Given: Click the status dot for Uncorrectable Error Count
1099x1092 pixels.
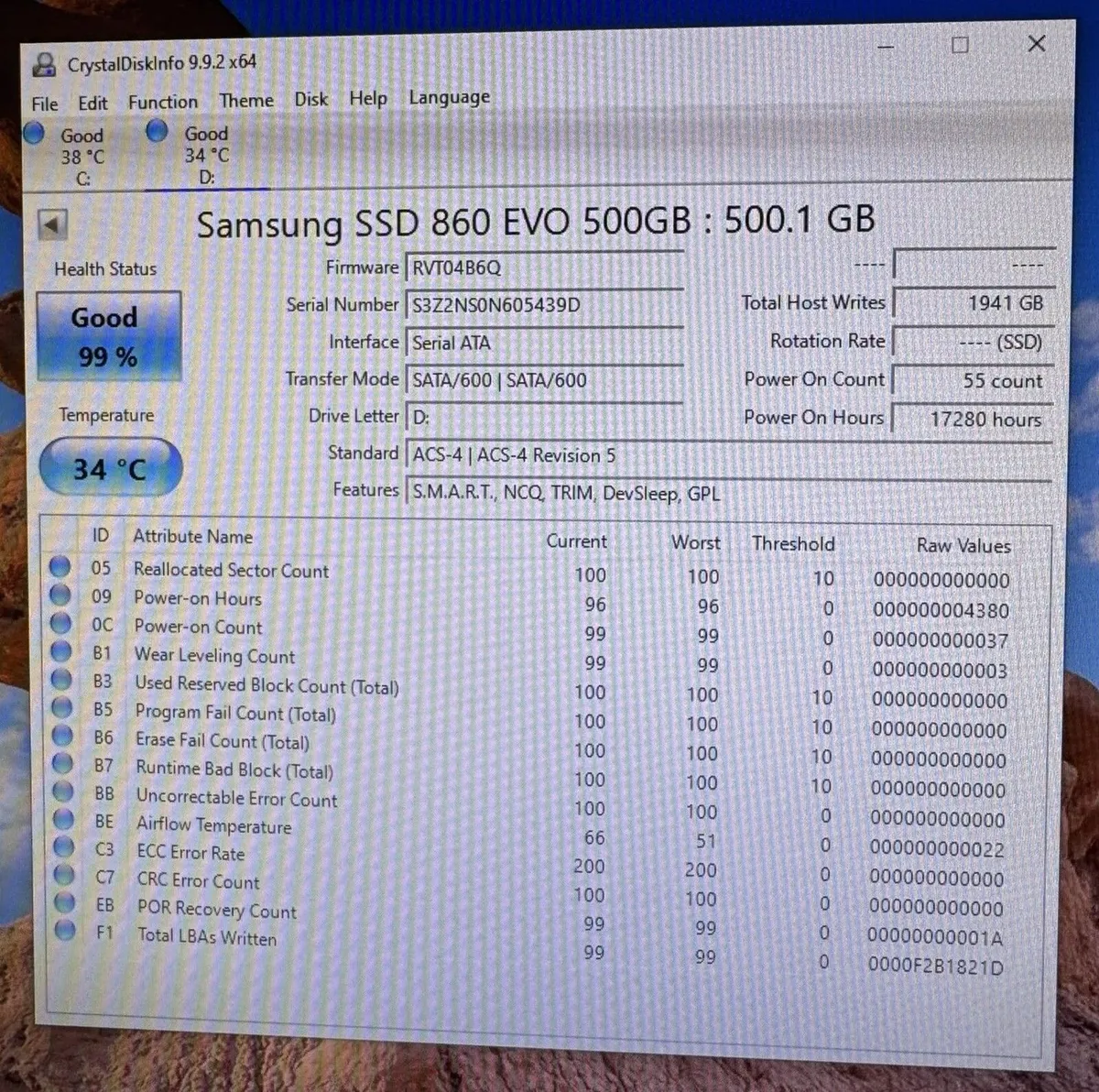Looking at the screenshot, I should tap(64, 792).
